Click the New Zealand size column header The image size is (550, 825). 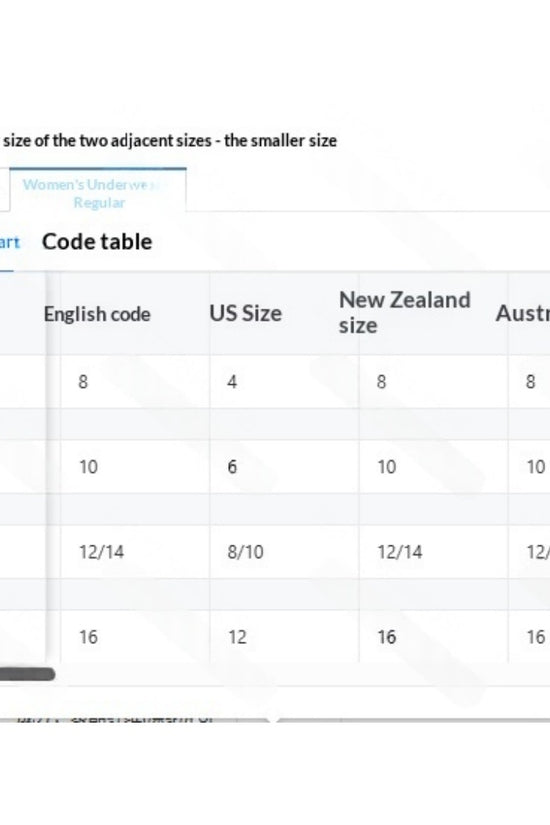(405, 313)
